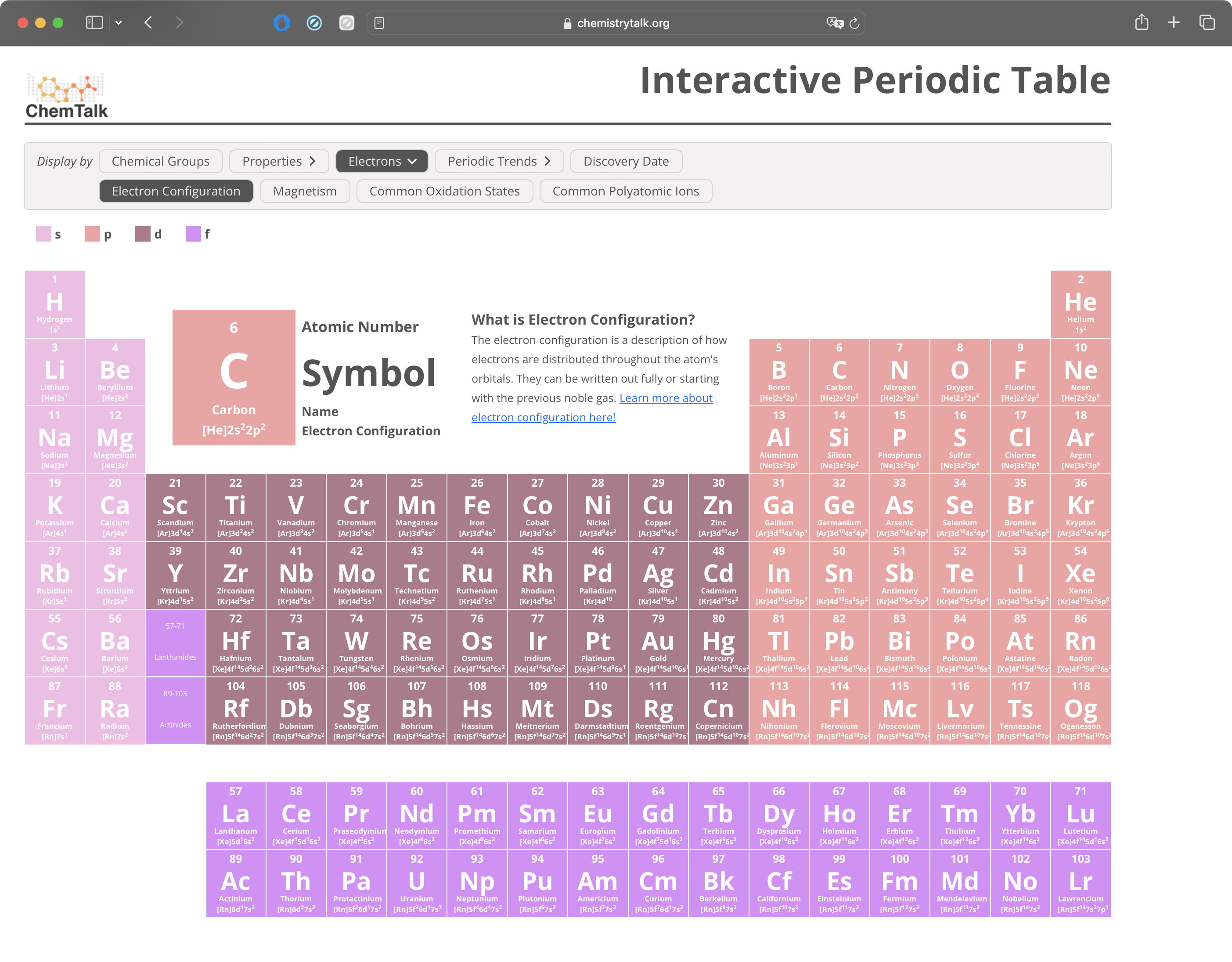Select the Scandium element tile
Screen dimensions: 1232x962
point(176,507)
